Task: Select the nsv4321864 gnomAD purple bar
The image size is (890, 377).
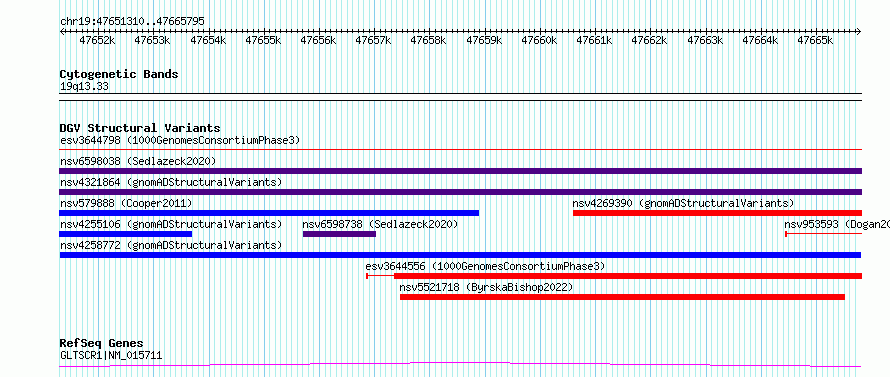Action: 460,192
